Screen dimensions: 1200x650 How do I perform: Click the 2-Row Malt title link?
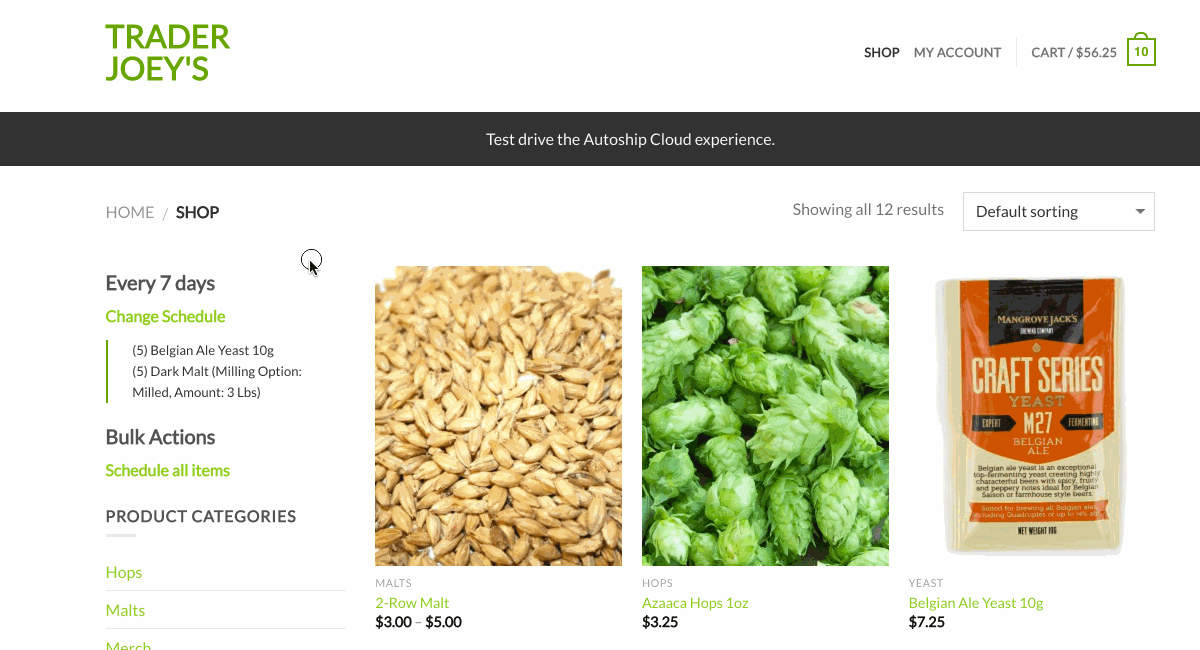412,603
